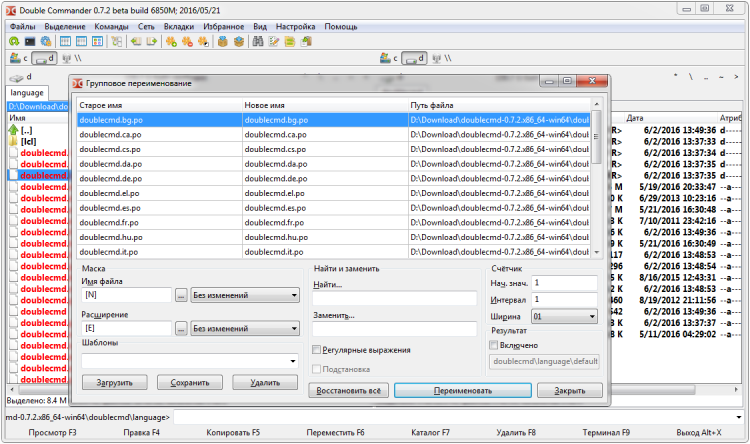Click unselect group icon with red minus
Screen dimensions: 750x444
pos(187,42)
